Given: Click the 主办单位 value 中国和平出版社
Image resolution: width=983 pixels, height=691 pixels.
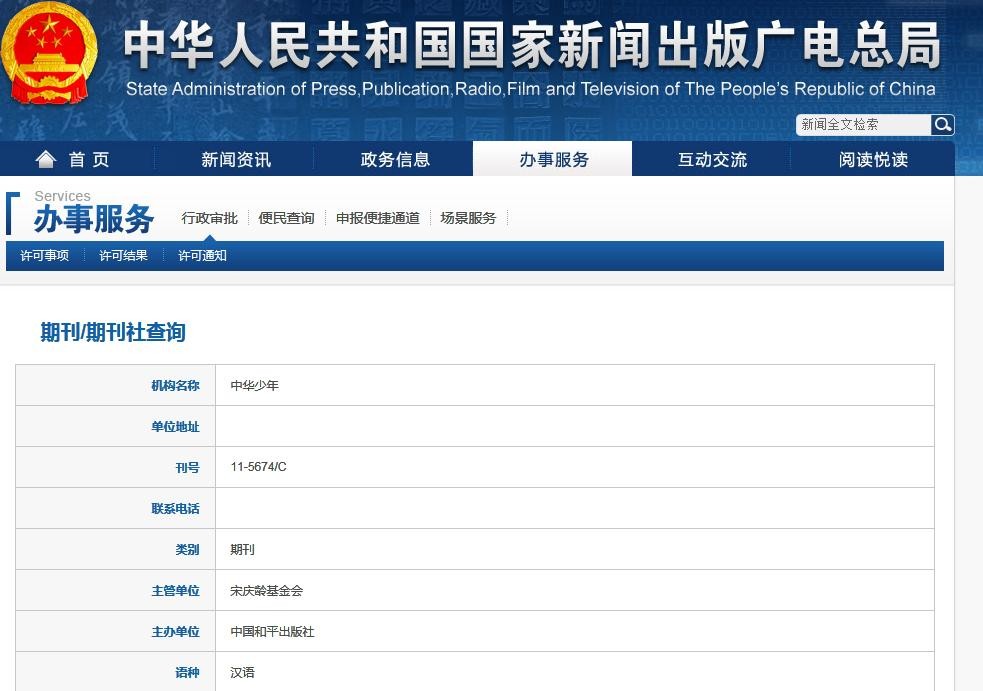Looking at the screenshot, I should (272, 632).
